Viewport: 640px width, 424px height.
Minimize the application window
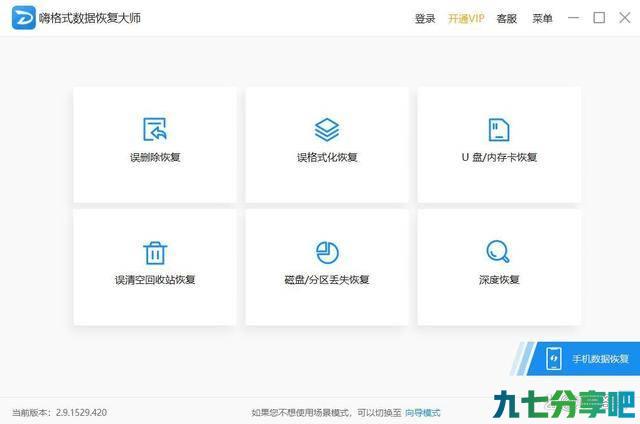click(573, 18)
